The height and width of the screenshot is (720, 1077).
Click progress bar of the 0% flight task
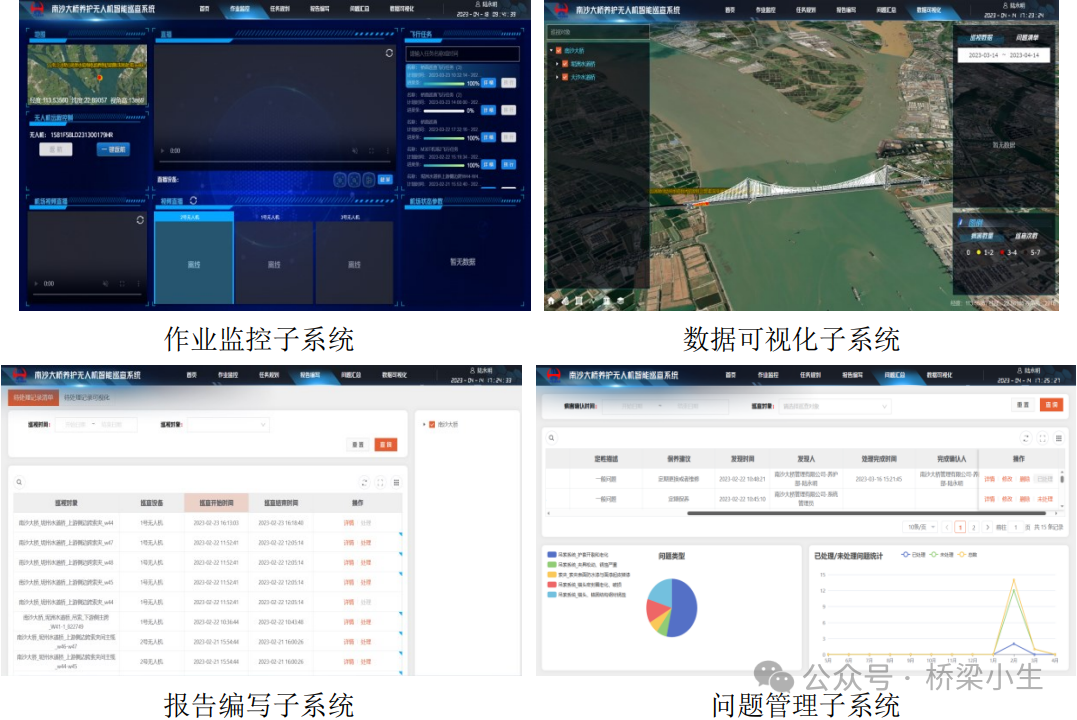pos(444,111)
